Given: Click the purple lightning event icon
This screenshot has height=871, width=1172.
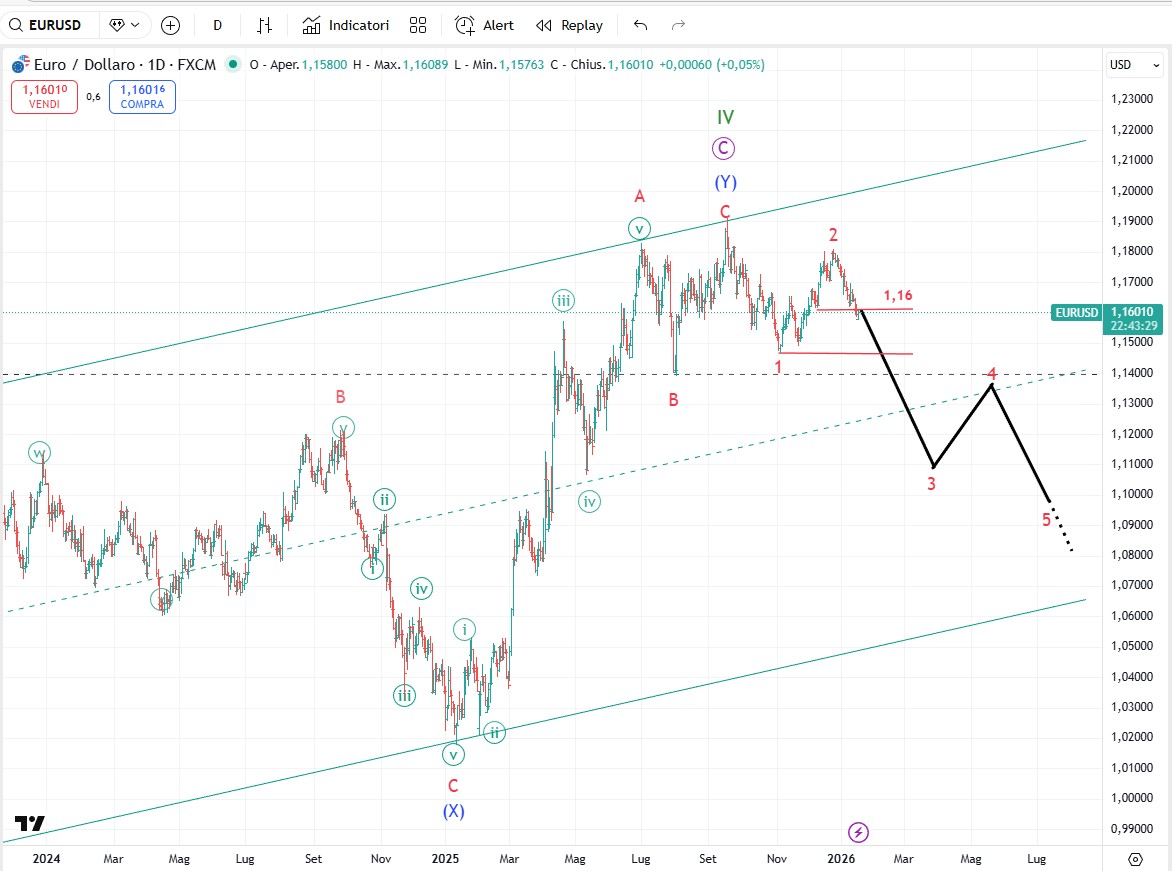Looking at the screenshot, I should 858,832.
